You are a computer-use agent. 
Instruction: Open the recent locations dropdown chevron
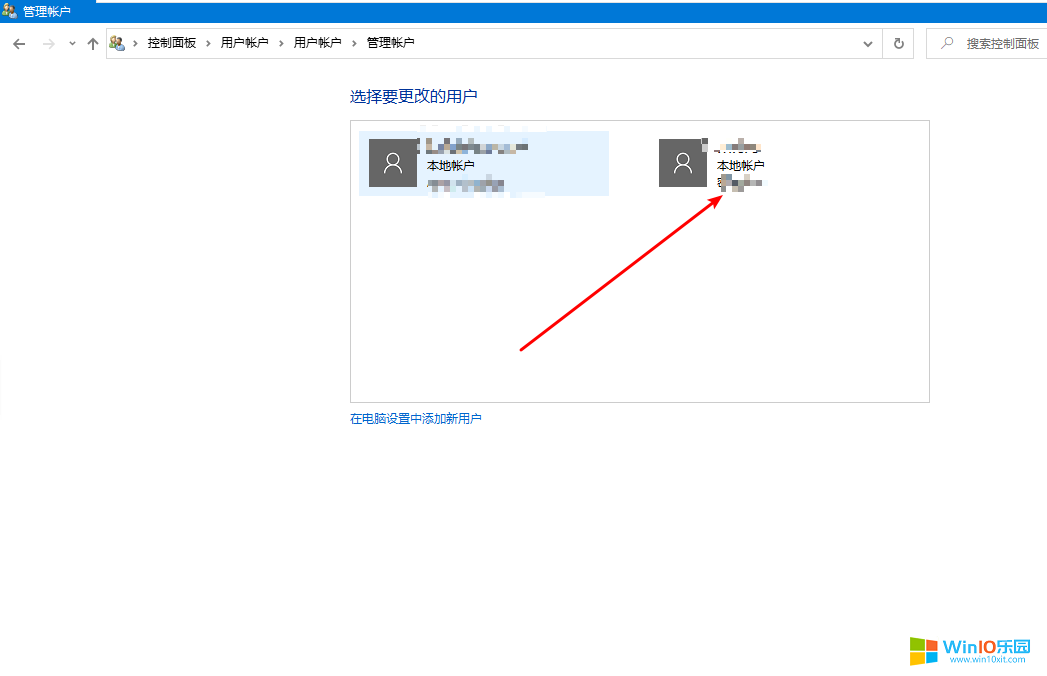pyautogui.click(x=72, y=44)
